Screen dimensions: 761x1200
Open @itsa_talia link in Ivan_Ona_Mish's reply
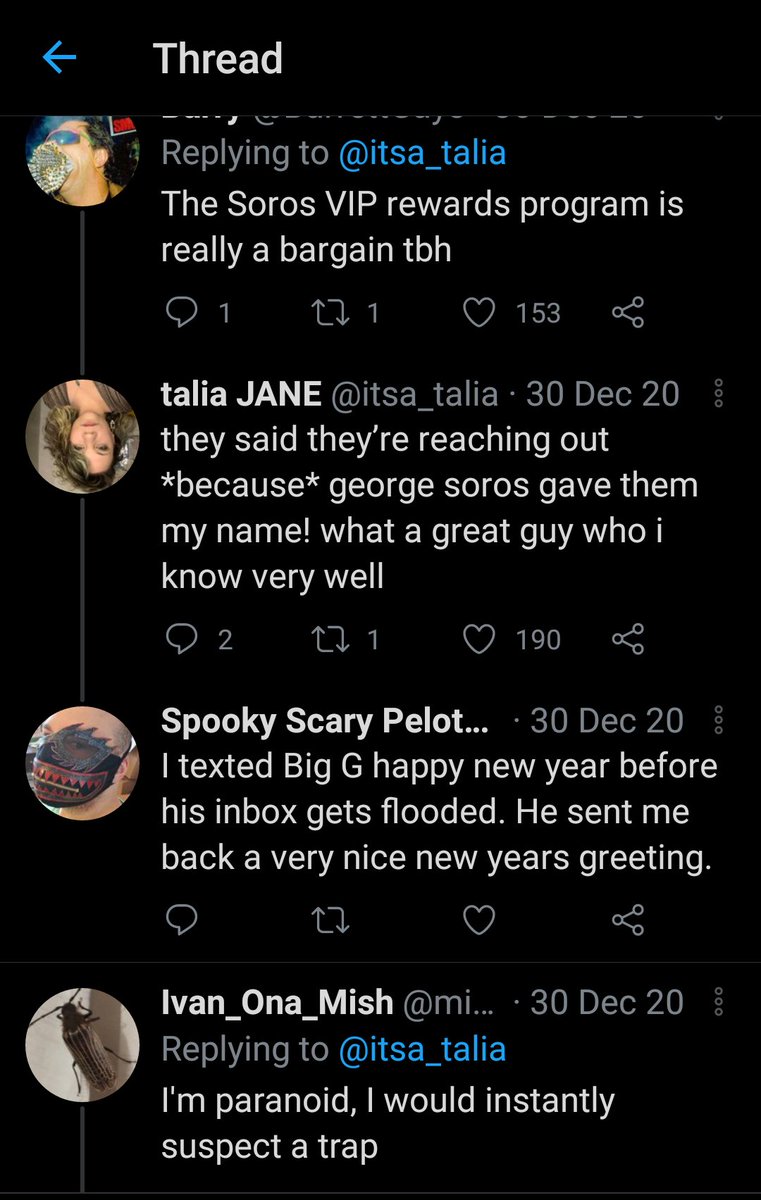422,1049
